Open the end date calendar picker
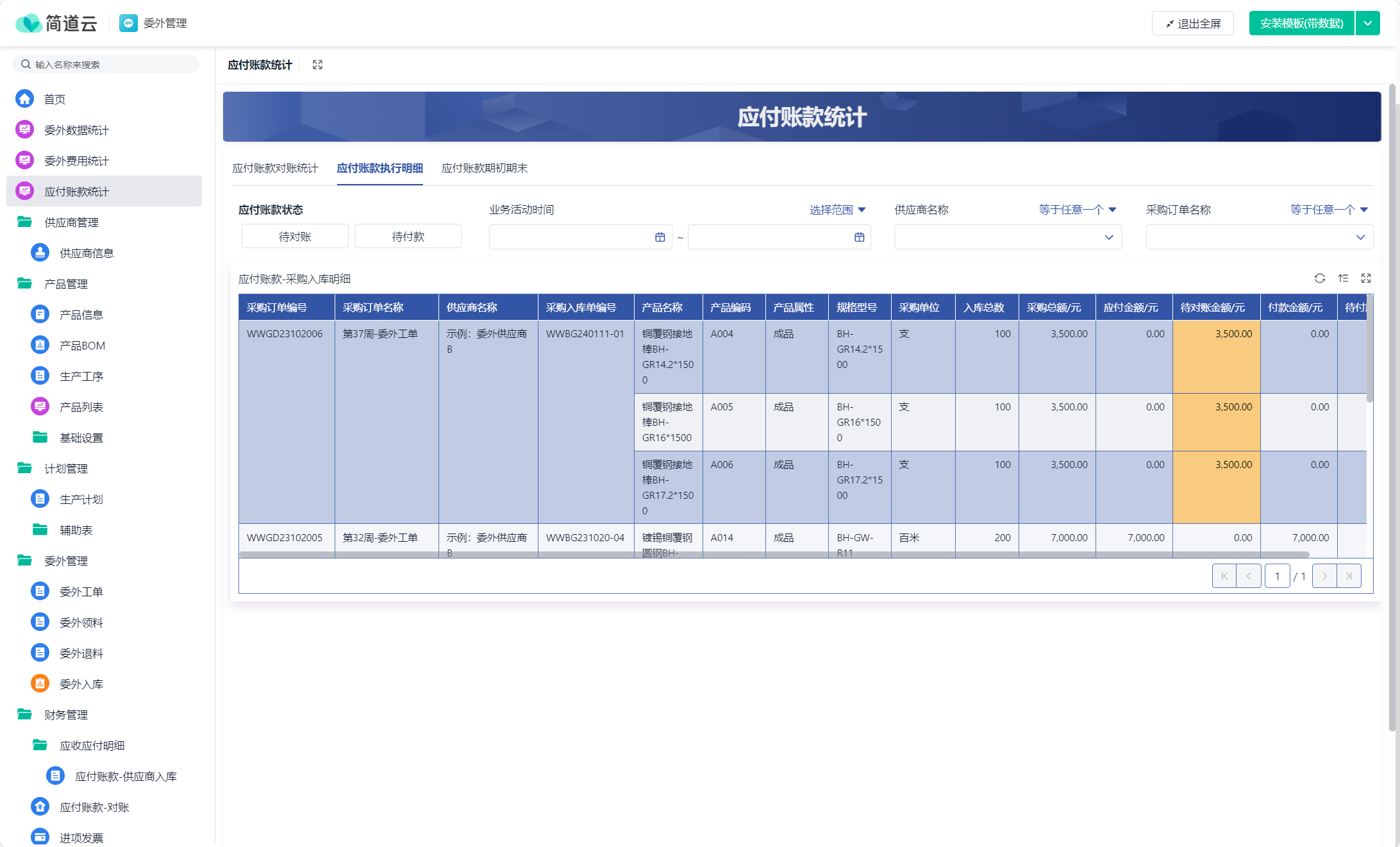This screenshot has height=847, width=1400. click(x=859, y=237)
